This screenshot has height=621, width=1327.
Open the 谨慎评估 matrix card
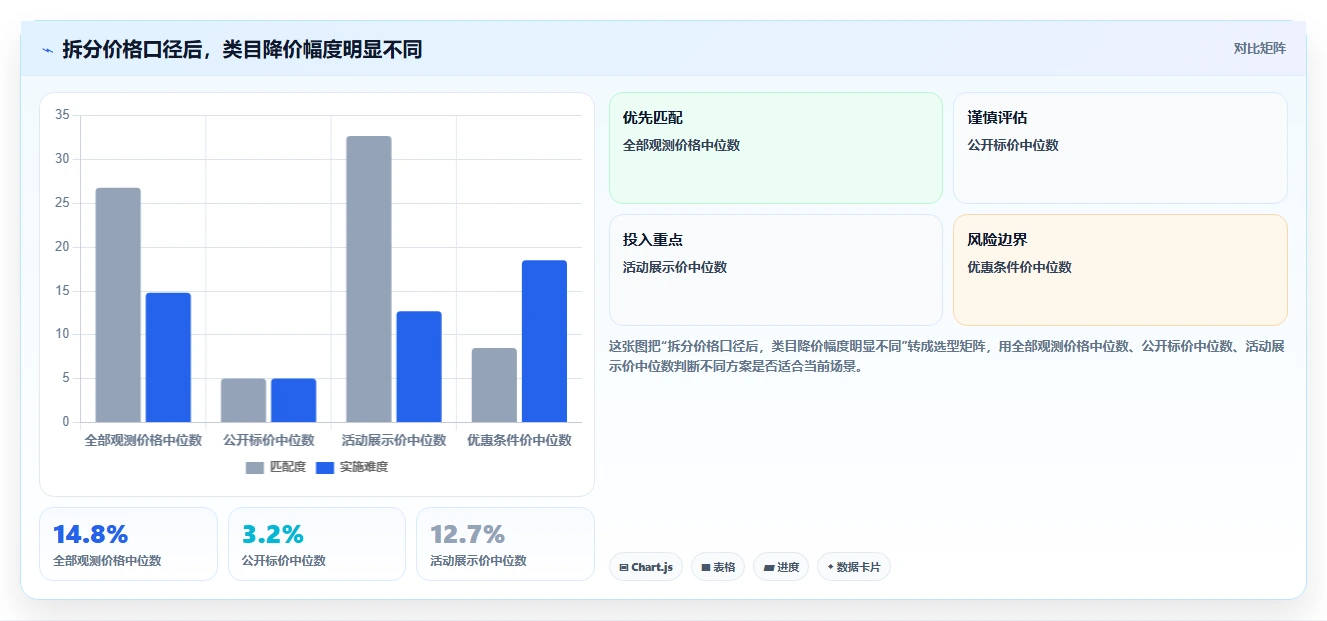(1120, 148)
